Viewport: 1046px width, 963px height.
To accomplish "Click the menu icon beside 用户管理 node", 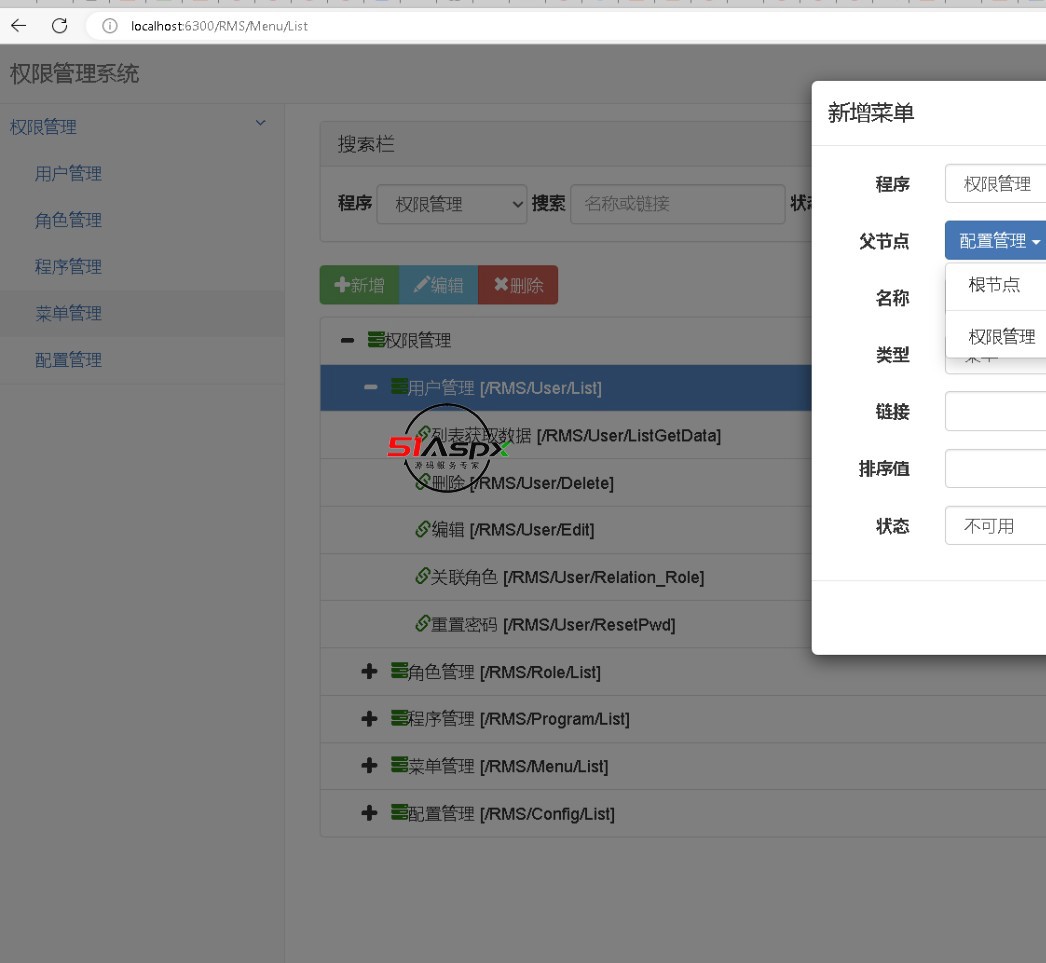I will [399, 386].
